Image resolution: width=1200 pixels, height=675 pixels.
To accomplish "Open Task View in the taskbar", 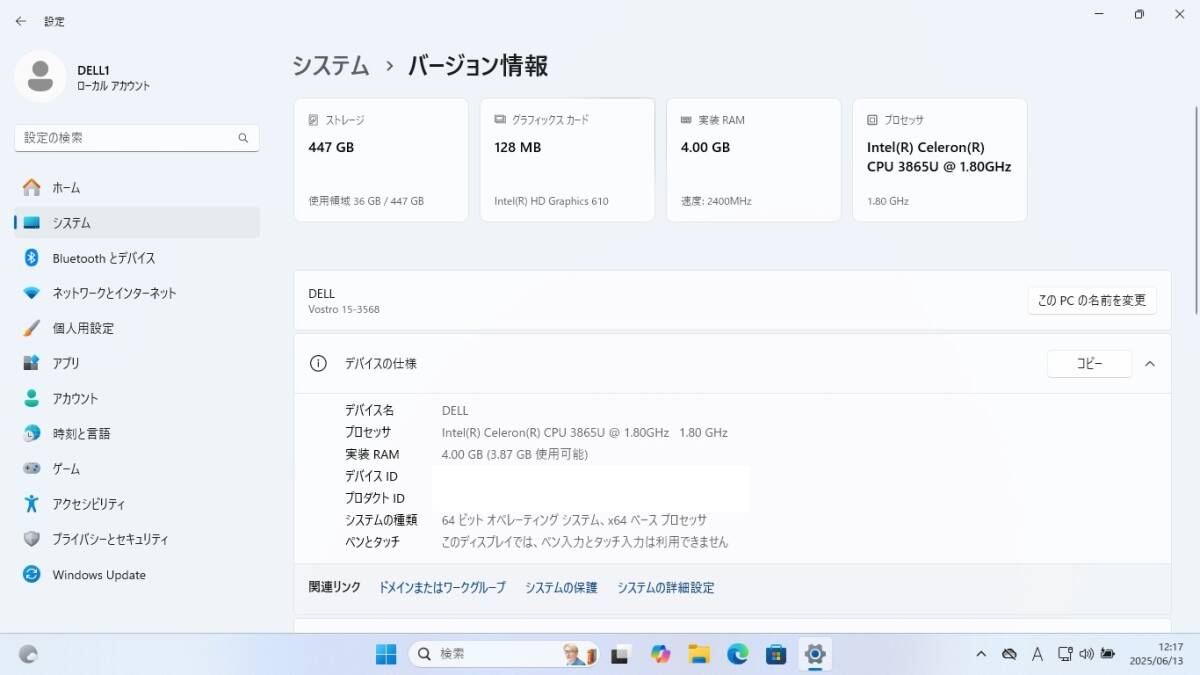I will pos(620,654).
